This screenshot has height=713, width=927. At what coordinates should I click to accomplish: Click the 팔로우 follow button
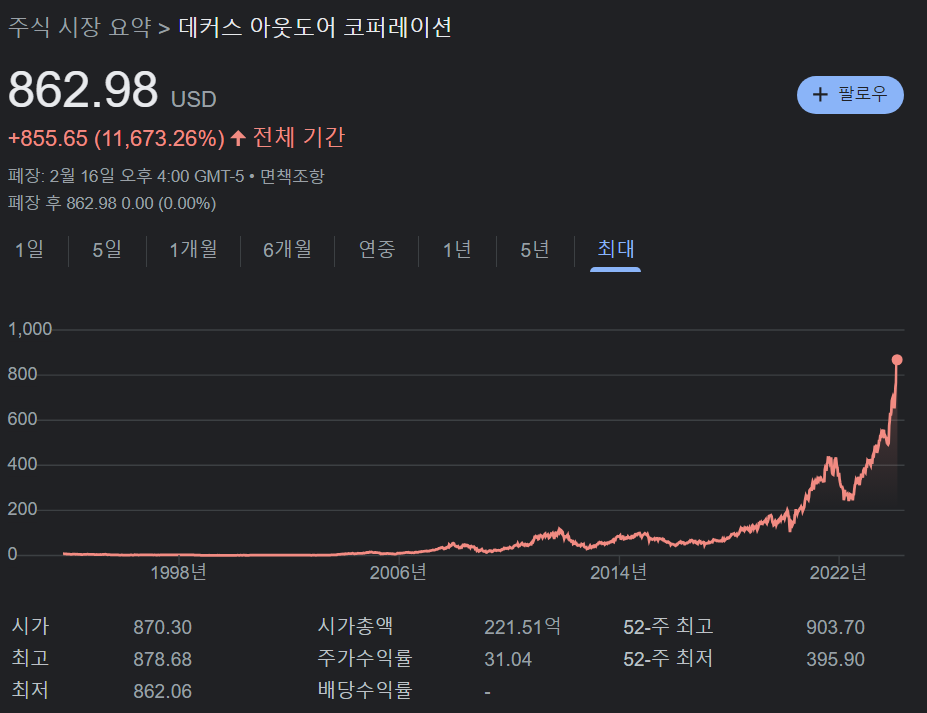pos(850,95)
